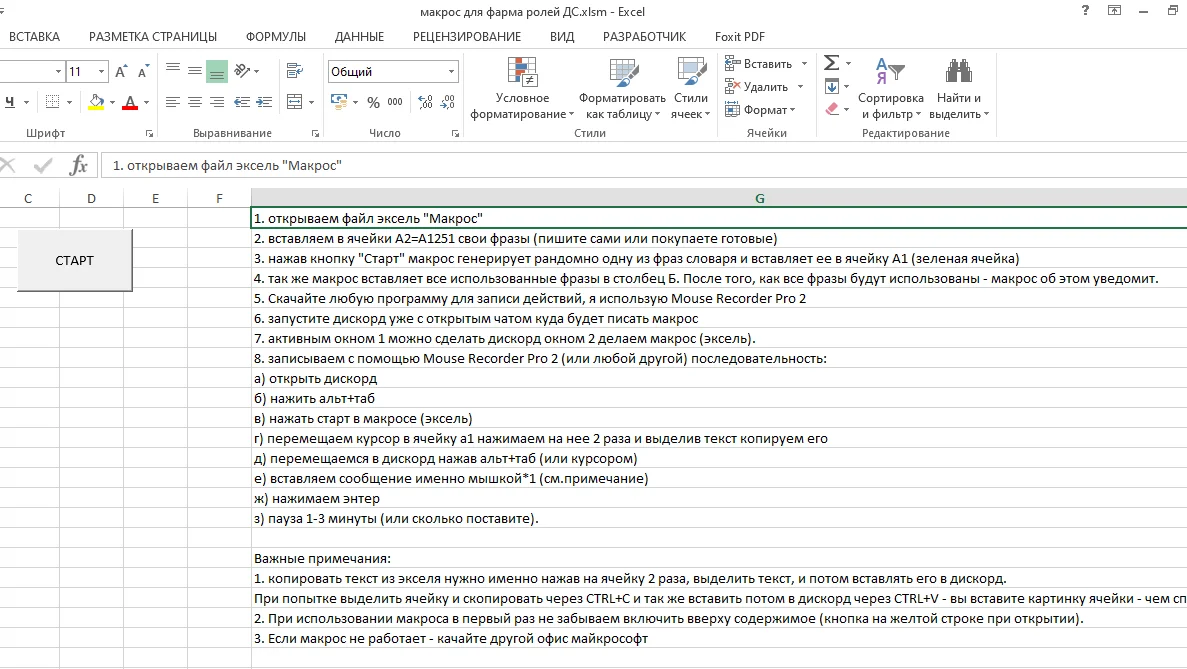Open the font size dropdown arrow
Image resolution: width=1187 pixels, height=669 pixels.
click(101, 72)
